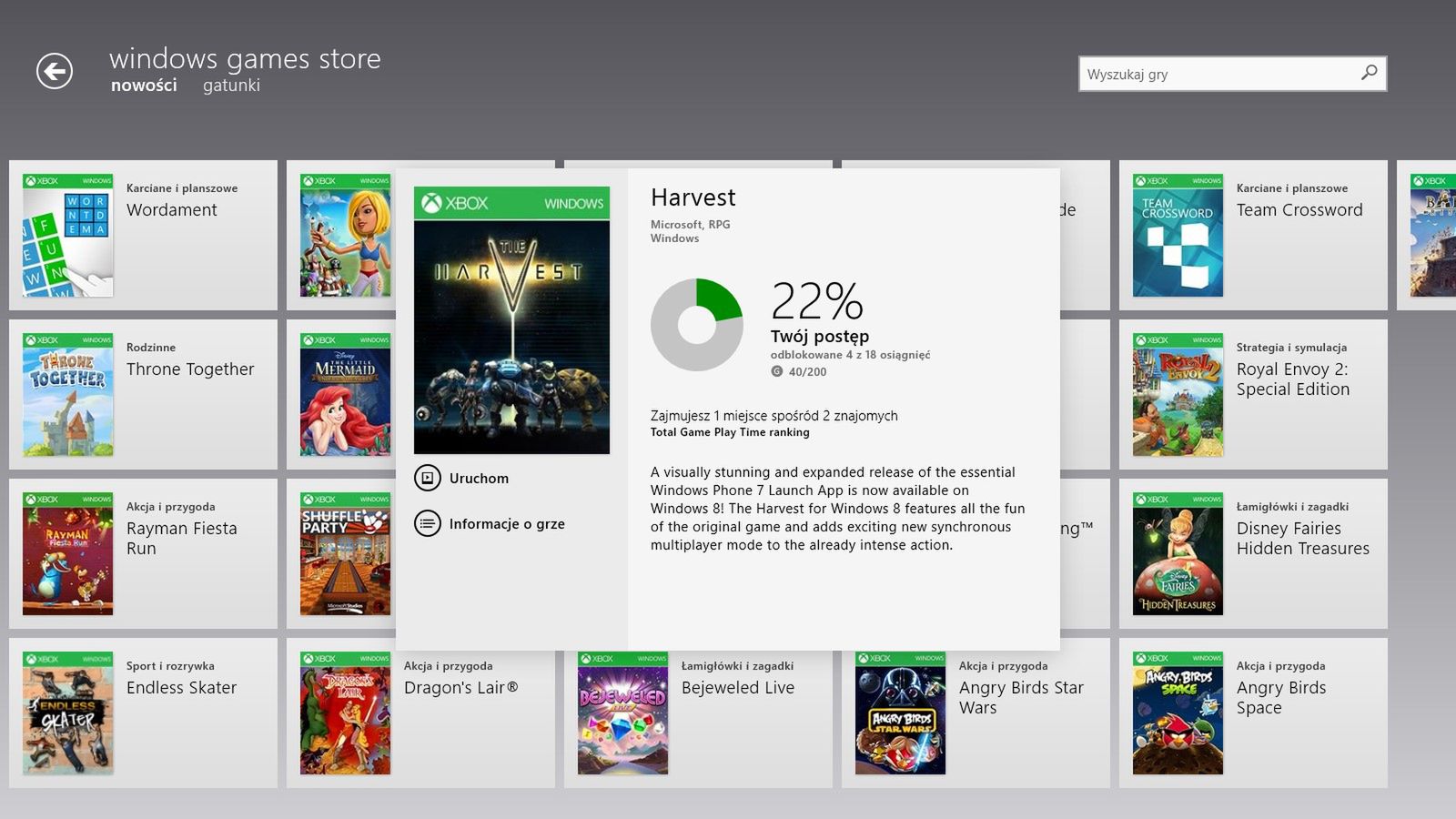
Task: Select Disney Fairies Hidden Treasures title
Action: tap(1303, 539)
